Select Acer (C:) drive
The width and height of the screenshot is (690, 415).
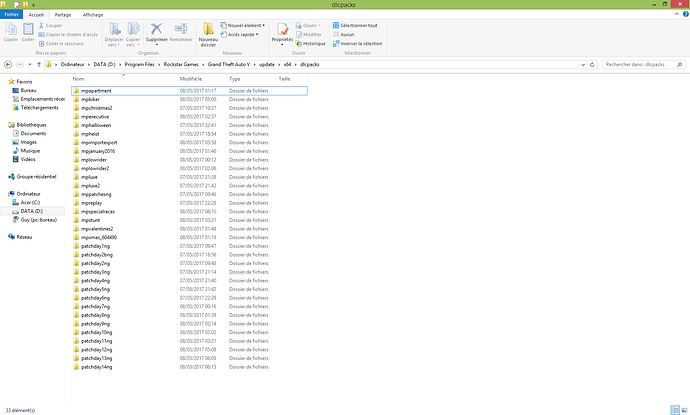point(30,202)
